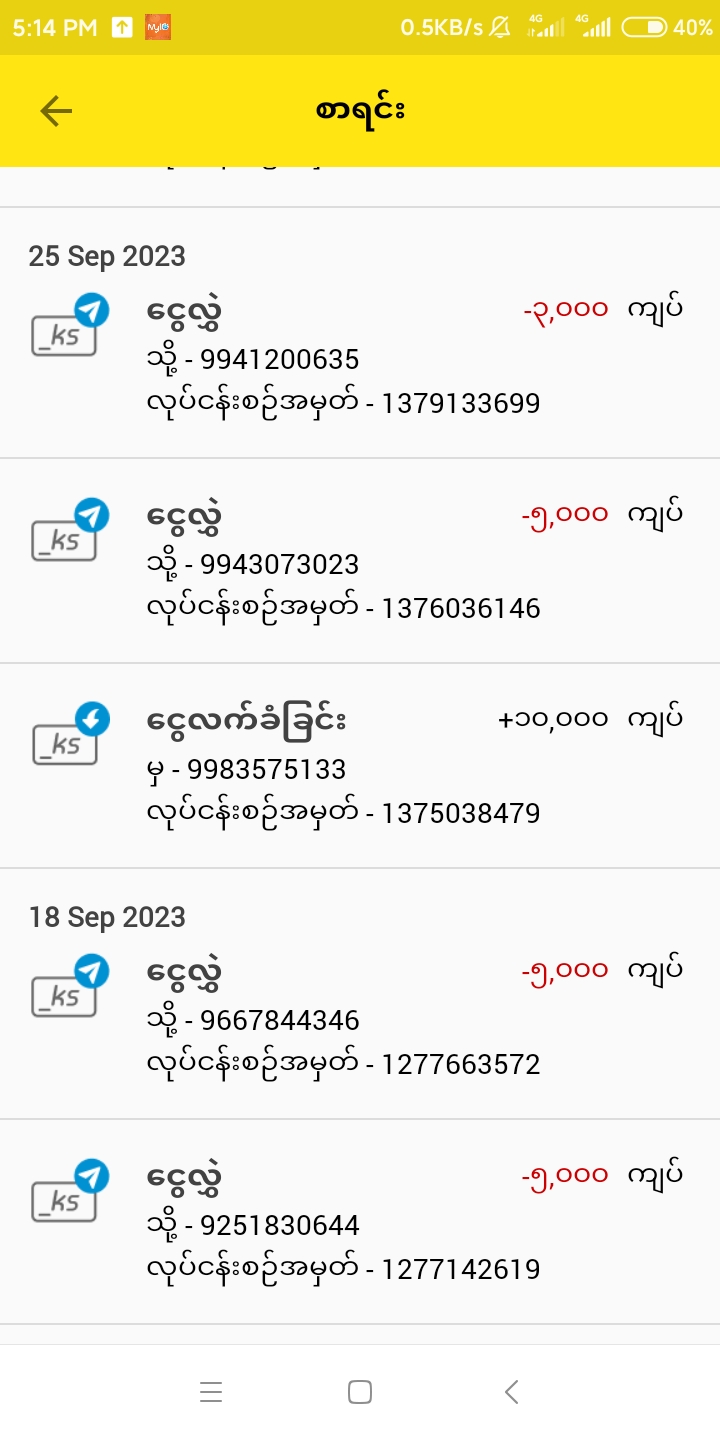Tap the back arrow in the yellow header
Screen dimensions: 720x1440
coord(56,111)
